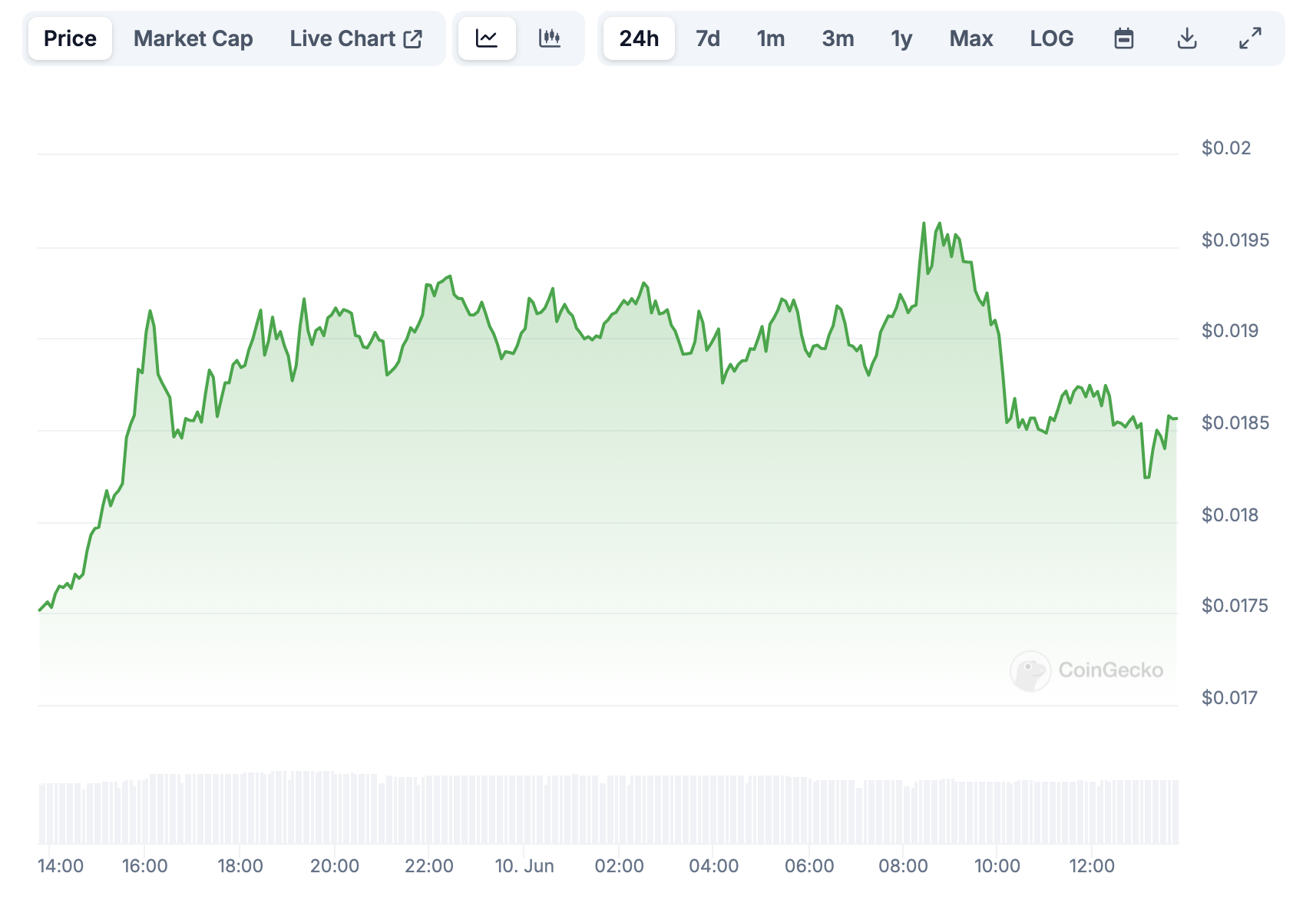Select the Max time range
The image size is (1316, 903).
(971, 38)
